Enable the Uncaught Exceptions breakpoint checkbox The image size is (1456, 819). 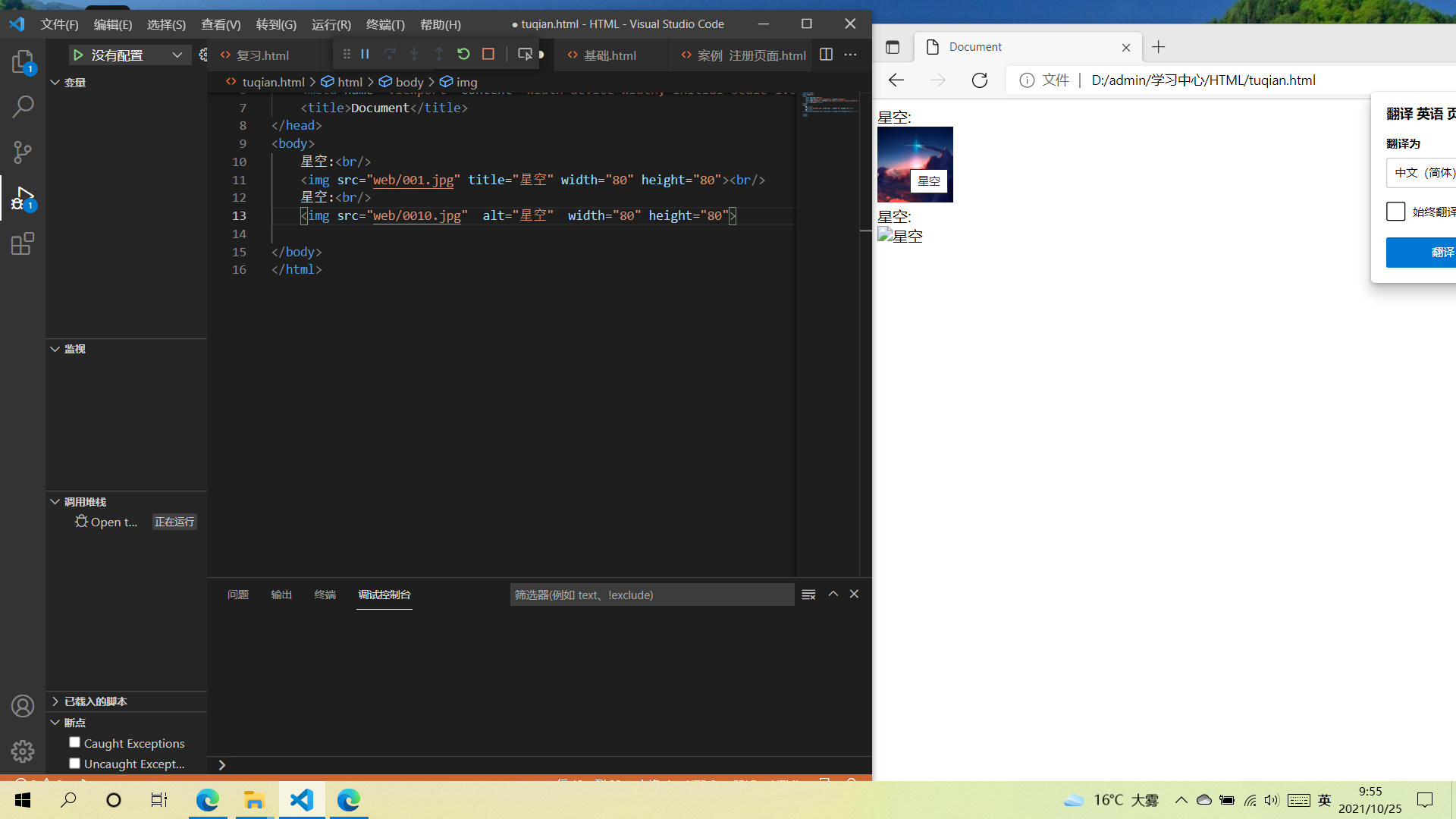74,763
